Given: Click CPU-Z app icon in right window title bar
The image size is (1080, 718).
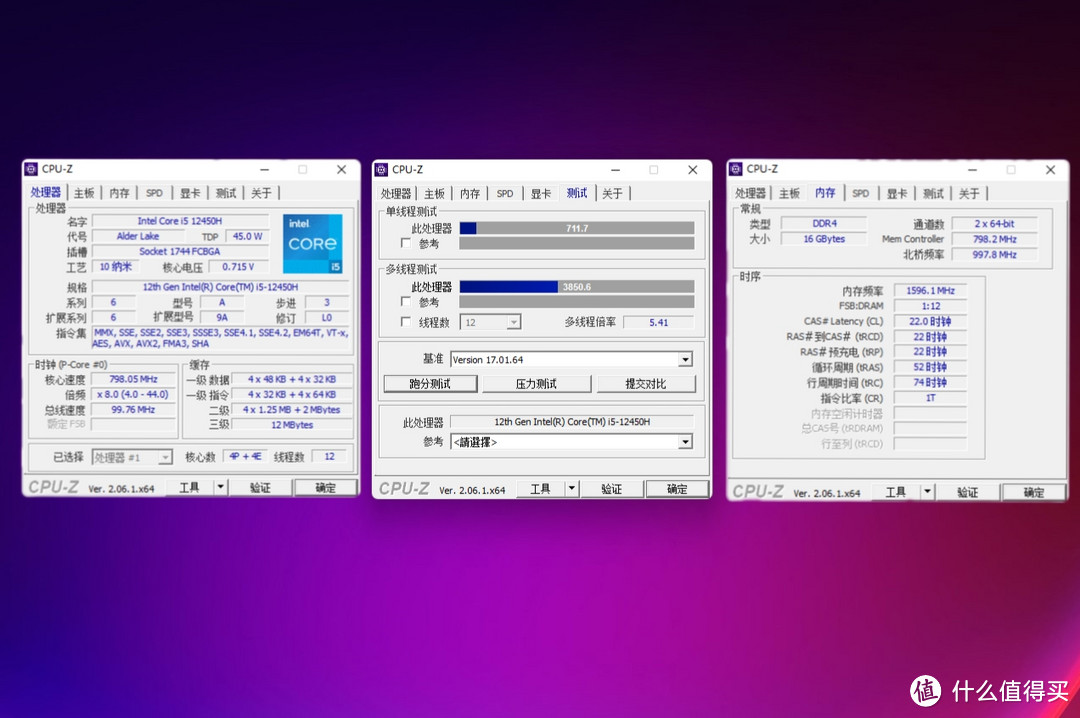Looking at the screenshot, I should pyautogui.click(x=736, y=169).
